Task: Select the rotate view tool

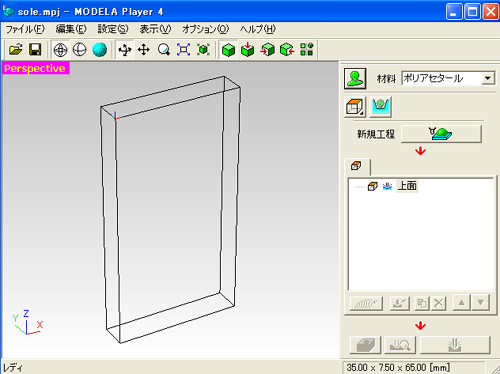Action: click(125, 50)
